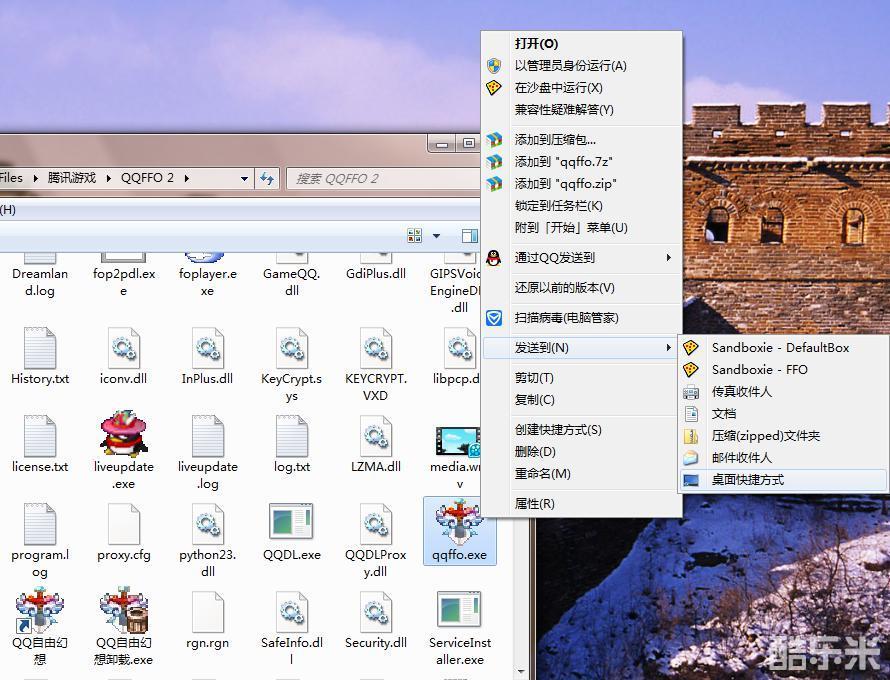
Task: Toggle the preview pane button
Action: point(469,236)
